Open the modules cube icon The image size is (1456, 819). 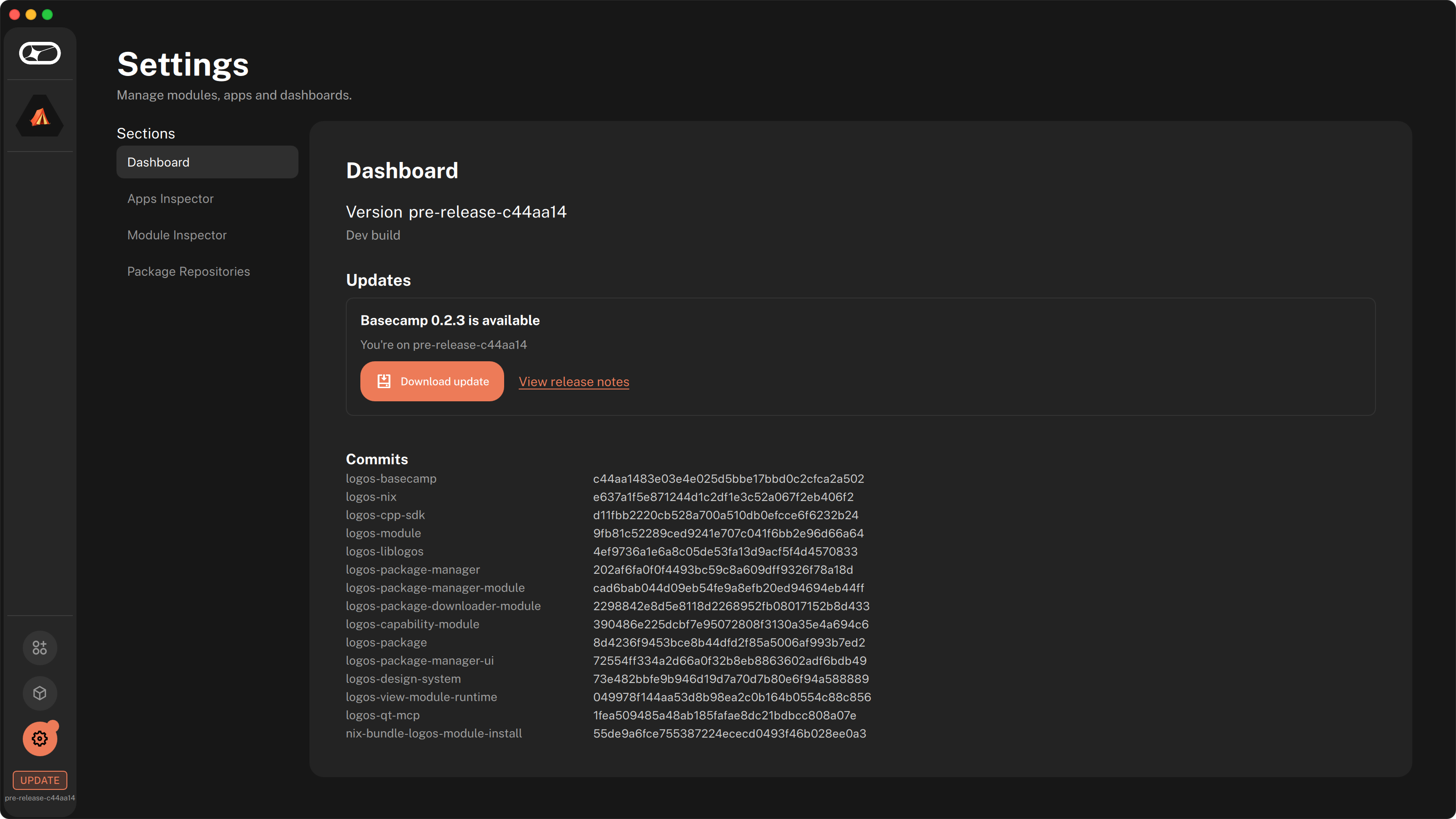pyautogui.click(x=40, y=693)
